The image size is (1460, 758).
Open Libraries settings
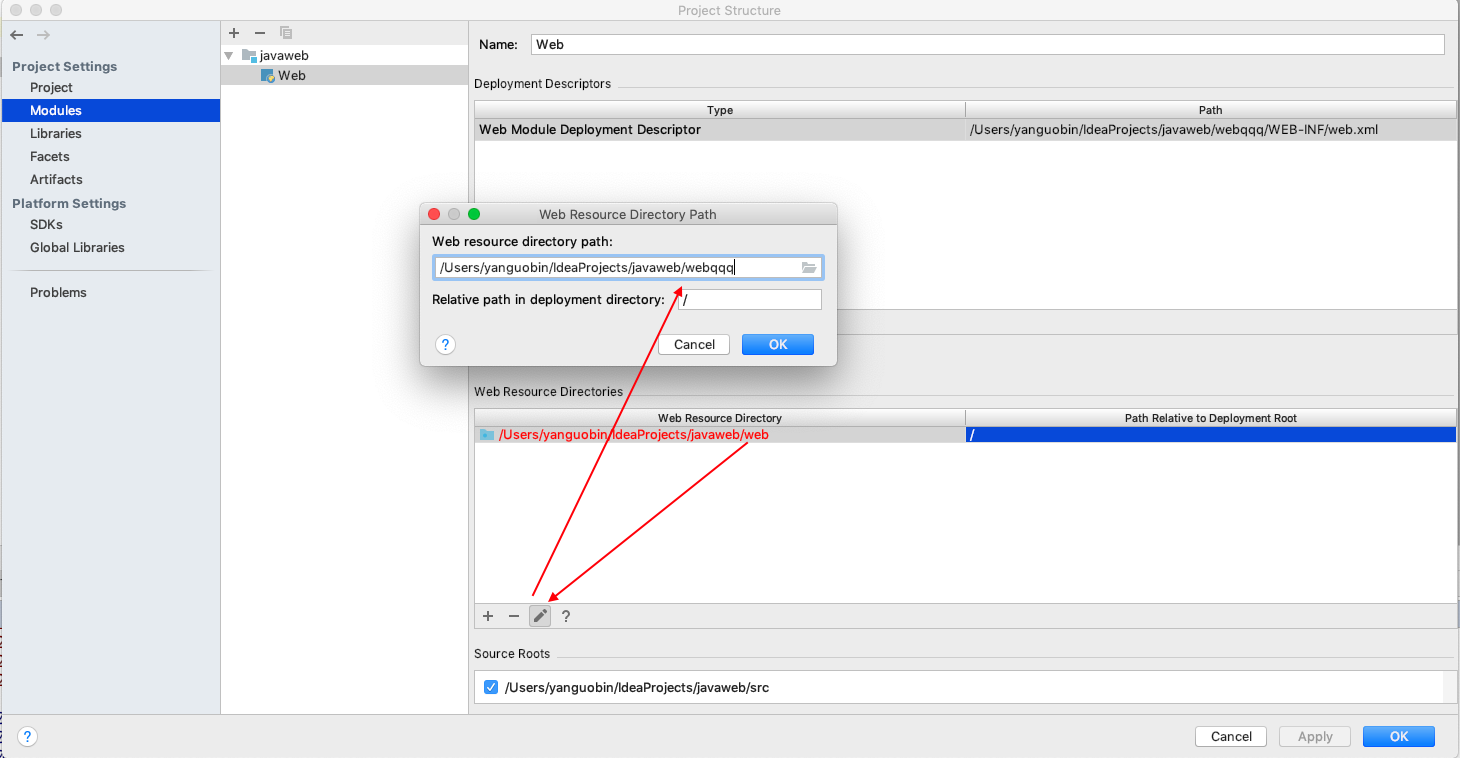56,134
